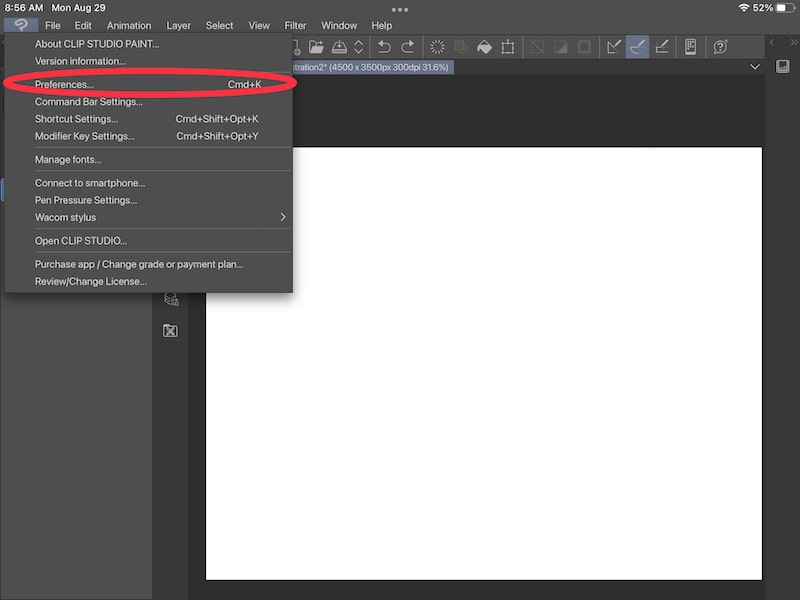Click the sidebar panel icon below the eraser area
The height and width of the screenshot is (600, 800).
(x=170, y=329)
